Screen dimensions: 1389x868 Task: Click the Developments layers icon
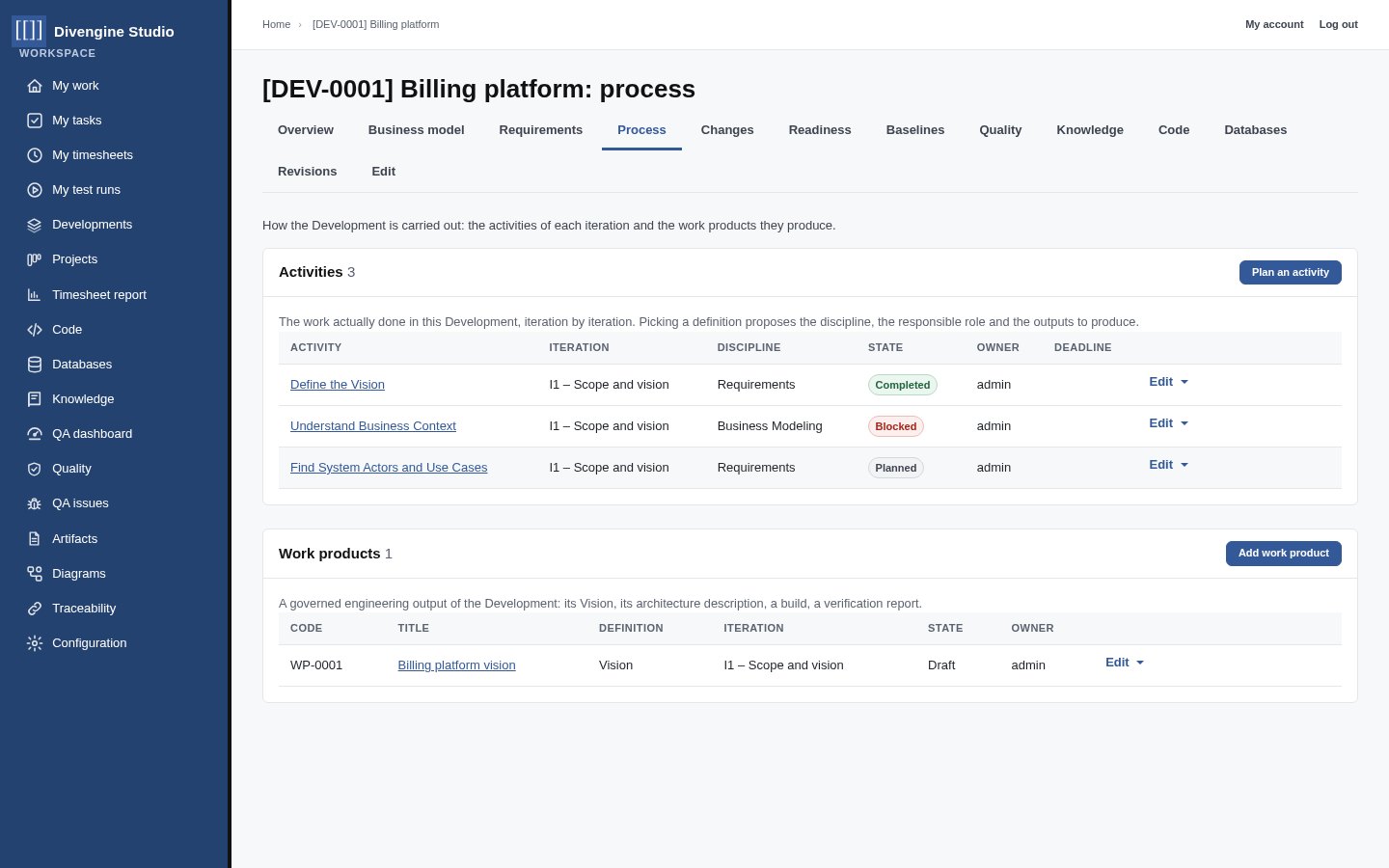pos(35,225)
